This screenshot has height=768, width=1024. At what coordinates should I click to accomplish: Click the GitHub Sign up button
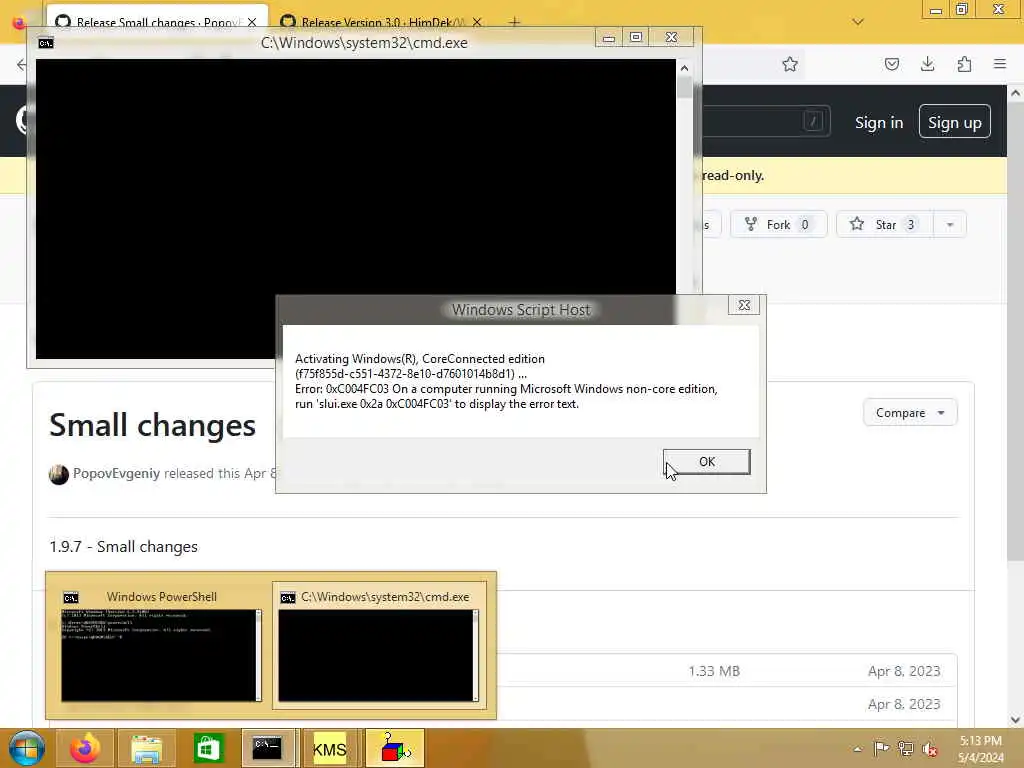[955, 122]
